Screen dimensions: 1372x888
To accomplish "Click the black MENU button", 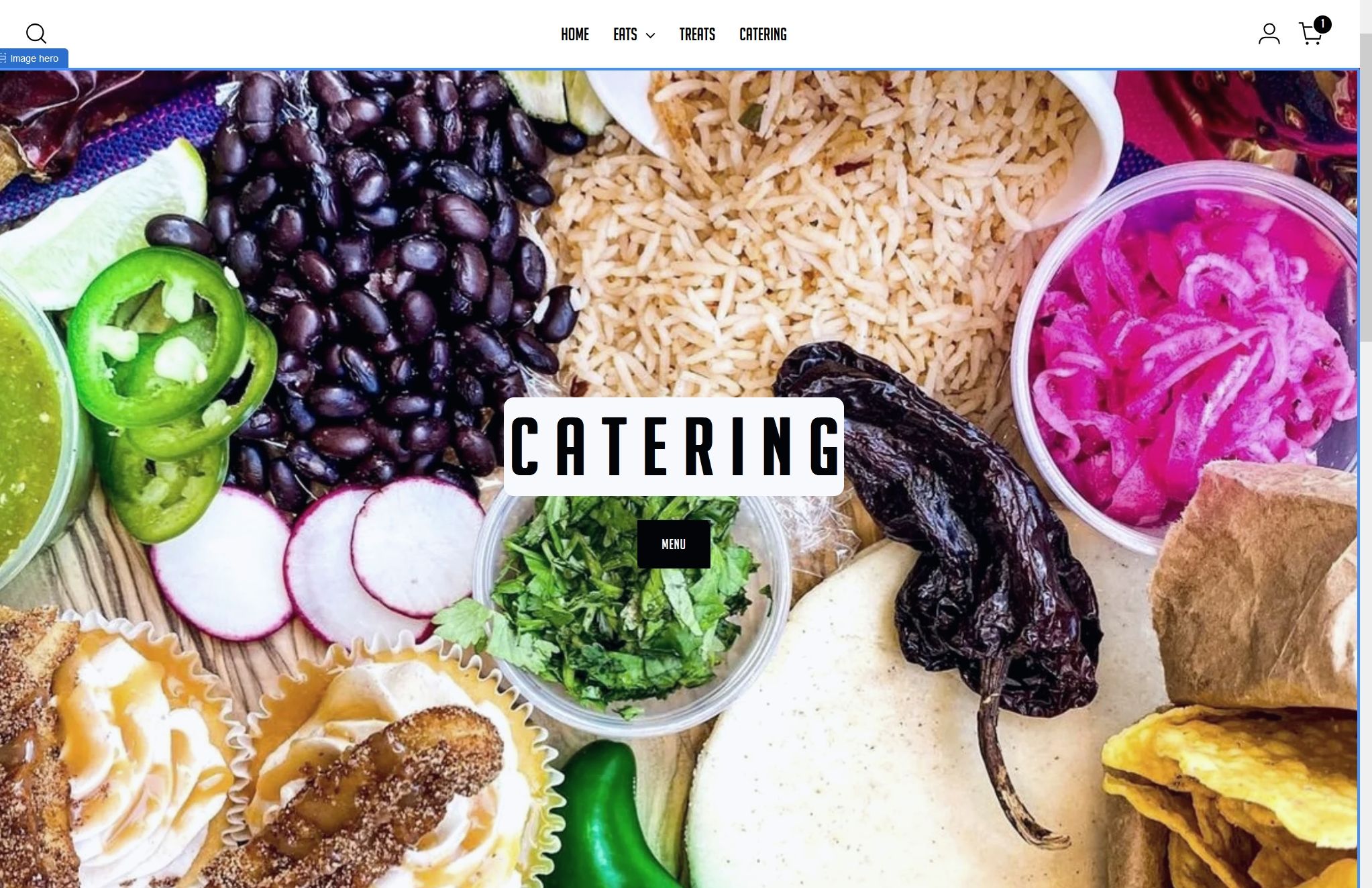I will [674, 544].
